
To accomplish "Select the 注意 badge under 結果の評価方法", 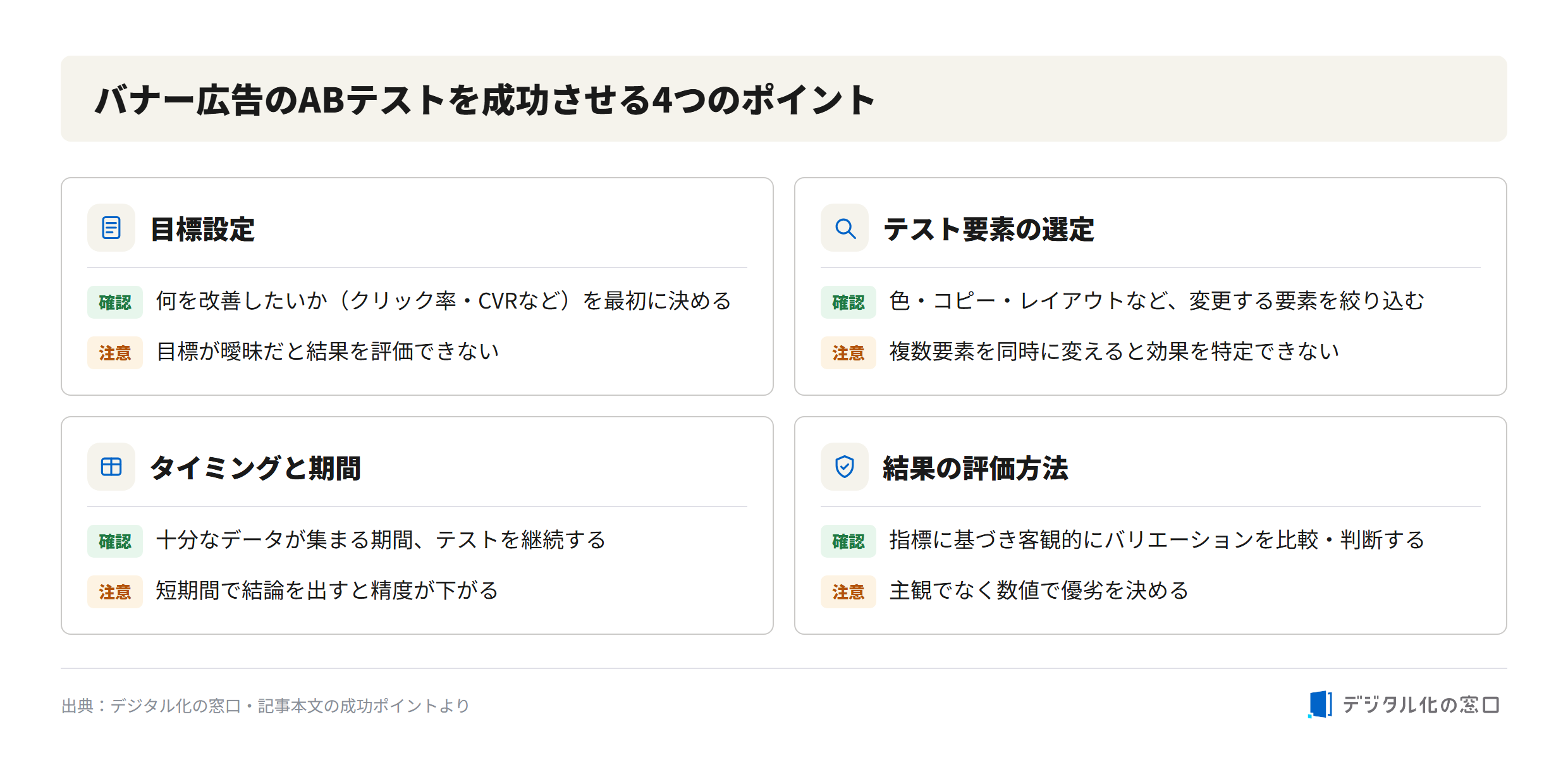I will coord(848,592).
